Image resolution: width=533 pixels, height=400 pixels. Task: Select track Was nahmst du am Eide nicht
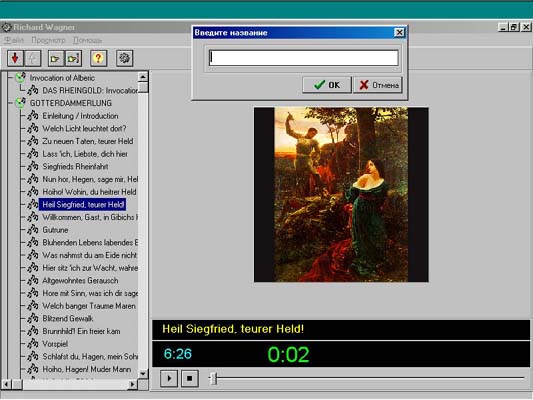click(90, 255)
